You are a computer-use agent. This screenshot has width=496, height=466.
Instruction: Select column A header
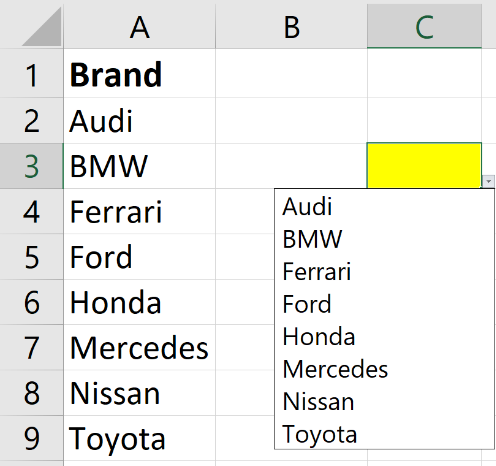coord(139,27)
